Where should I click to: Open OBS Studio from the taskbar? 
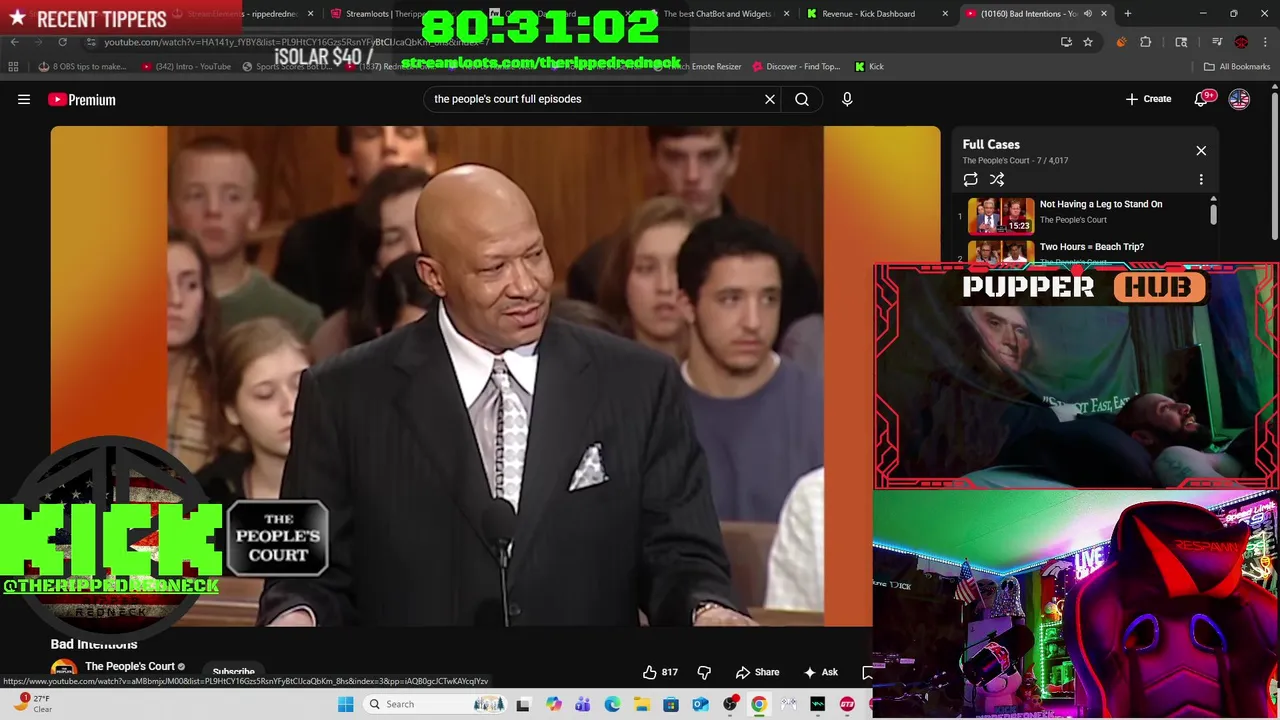point(730,704)
